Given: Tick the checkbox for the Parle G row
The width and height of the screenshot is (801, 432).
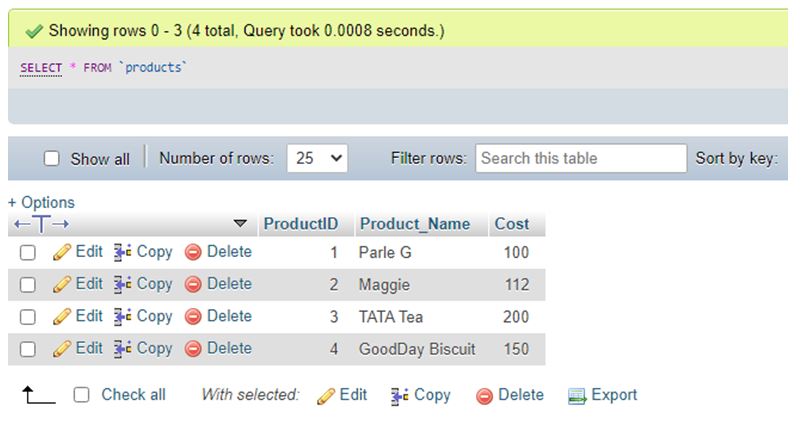Looking at the screenshot, I should point(28,253).
